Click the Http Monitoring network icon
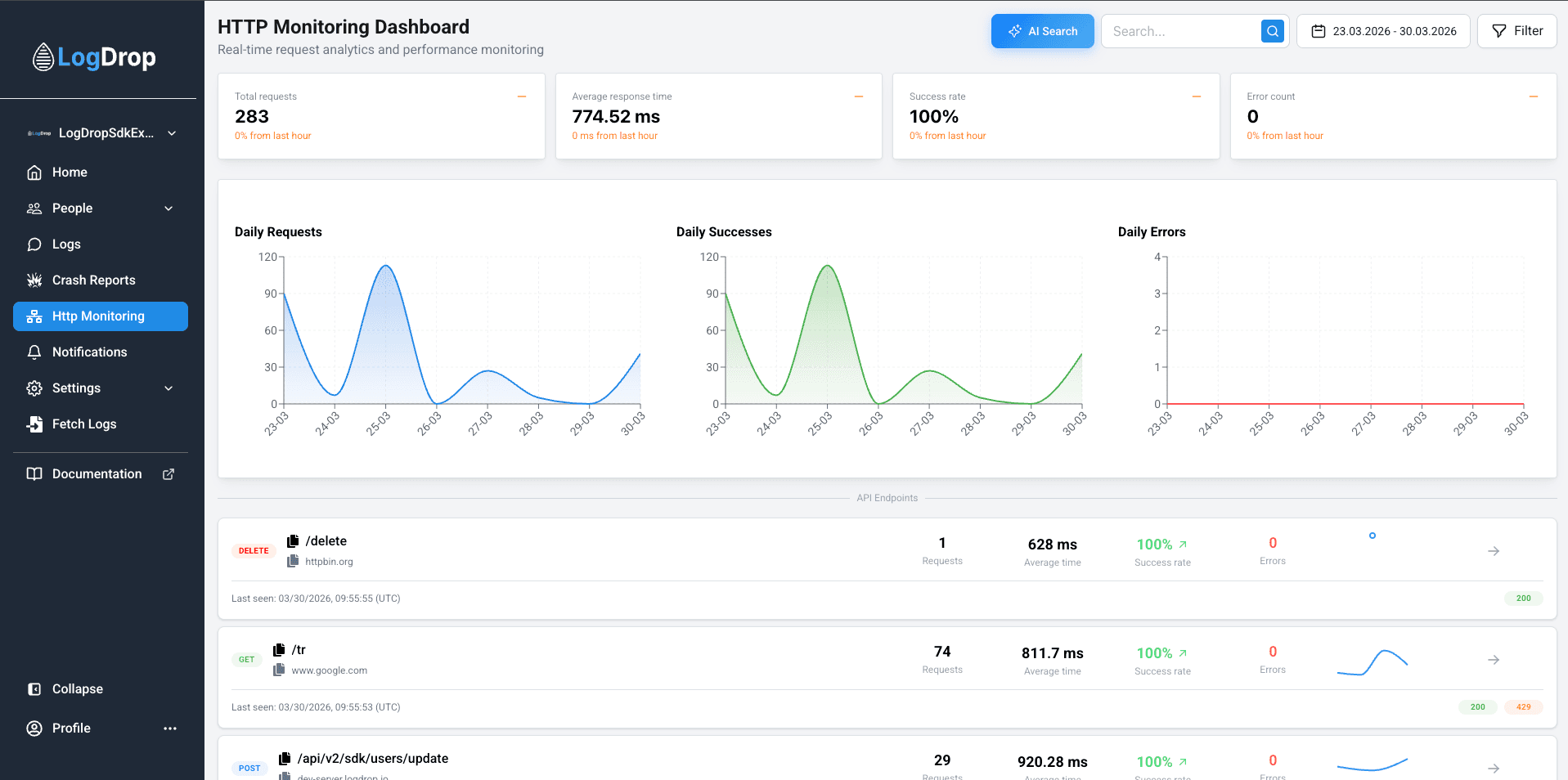 click(34, 316)
